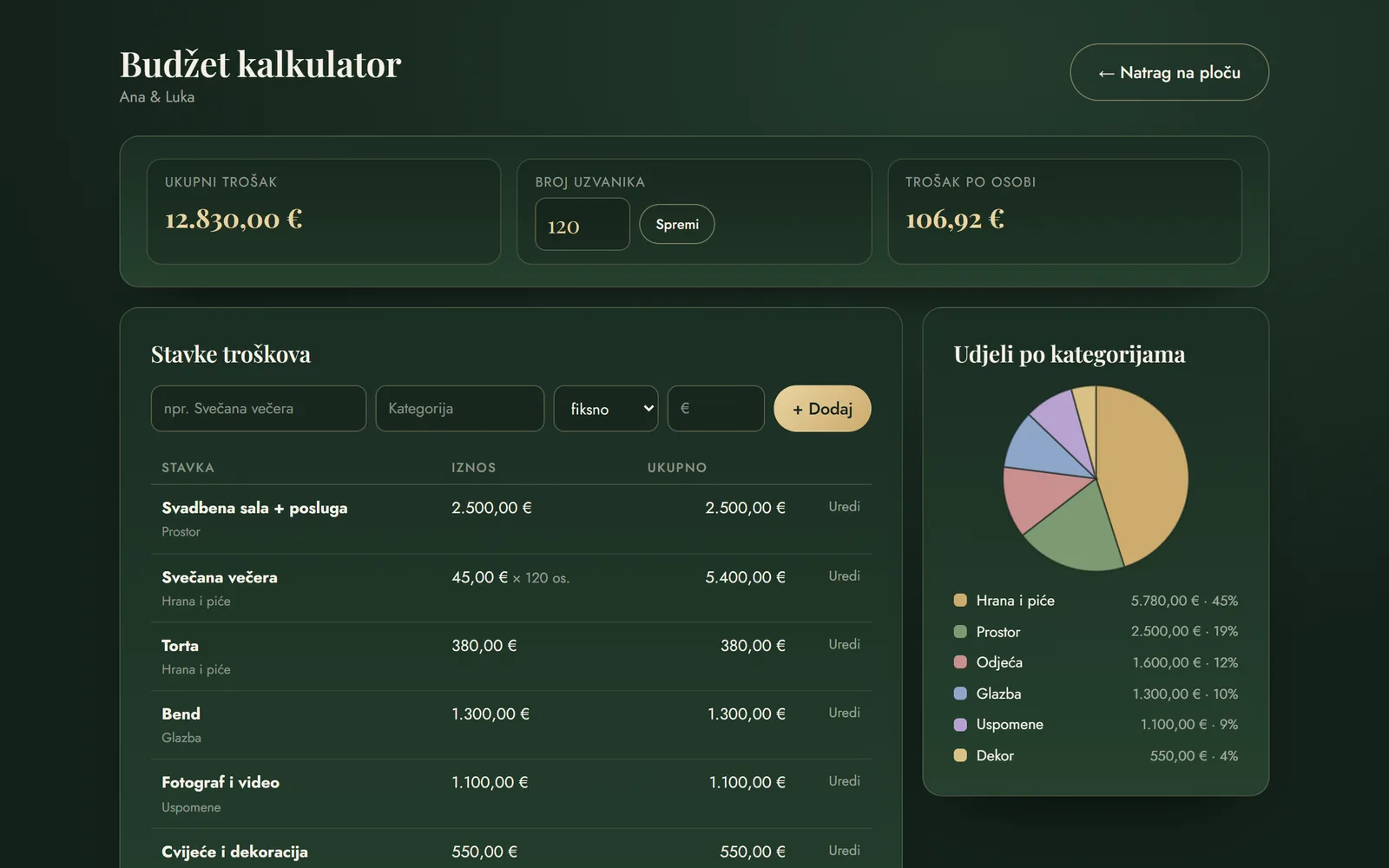Screen dimensions: 1389x868
Task: Click the 'Svečana večera' item name
Action: click(x=220, y=577)
